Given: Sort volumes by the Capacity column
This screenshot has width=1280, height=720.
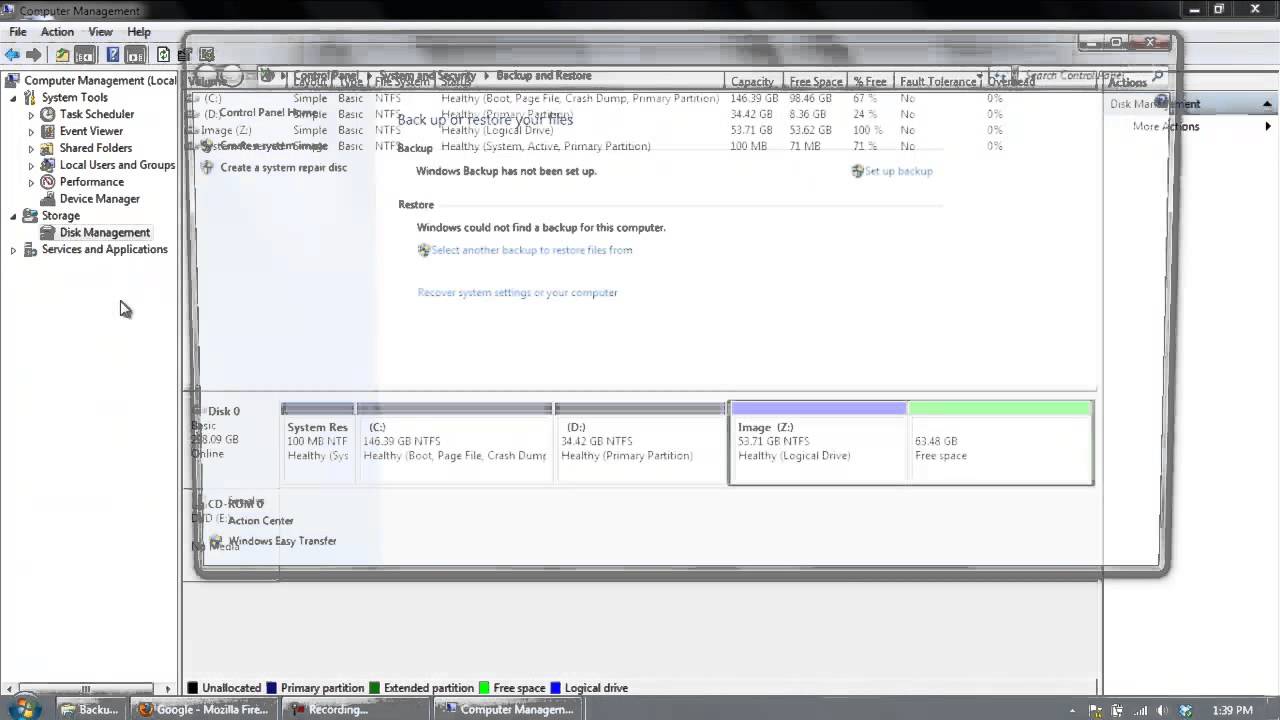Looking at the screenshot, I should point(752,82).
